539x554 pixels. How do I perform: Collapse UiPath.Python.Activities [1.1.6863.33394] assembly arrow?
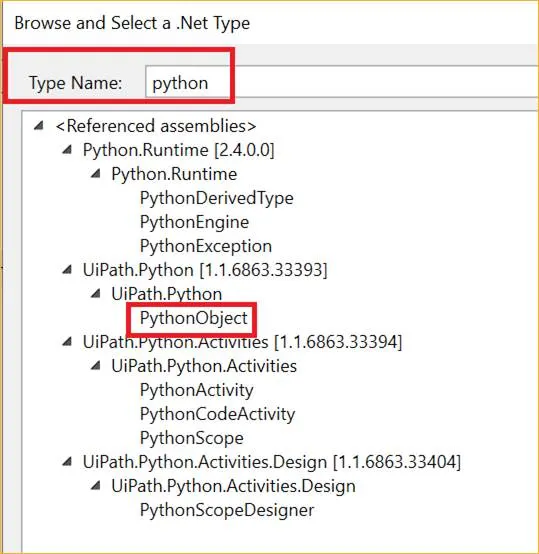(67, 342)
